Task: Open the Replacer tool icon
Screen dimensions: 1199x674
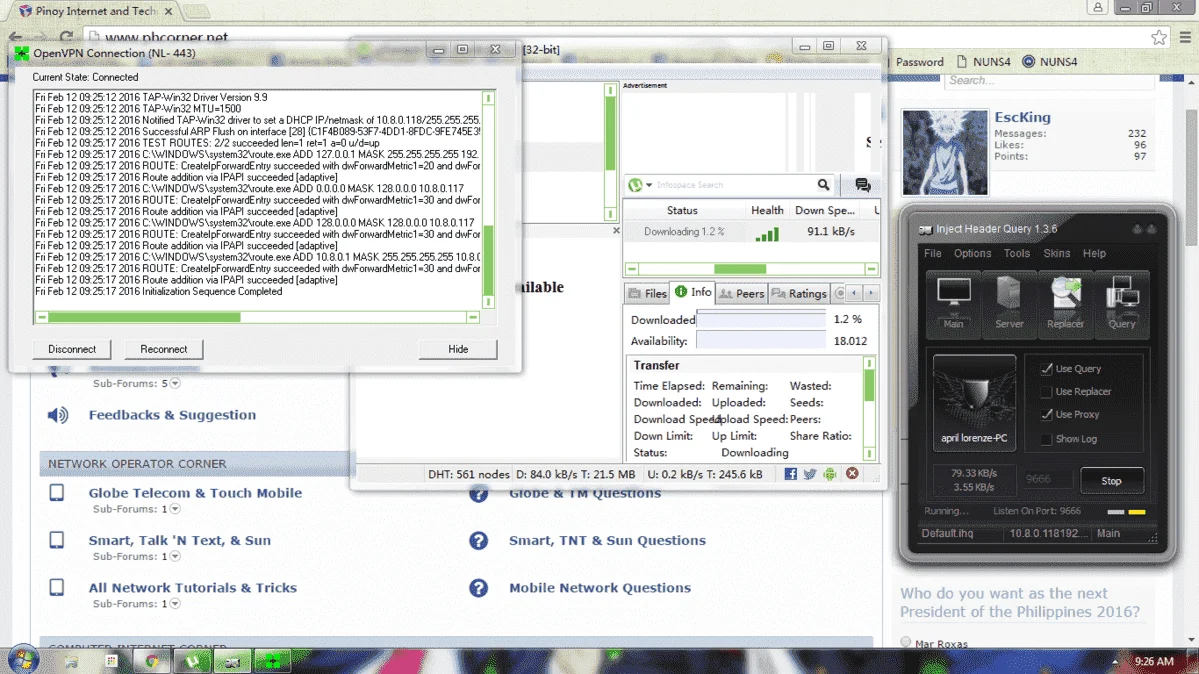Action: pos(1065,303)
